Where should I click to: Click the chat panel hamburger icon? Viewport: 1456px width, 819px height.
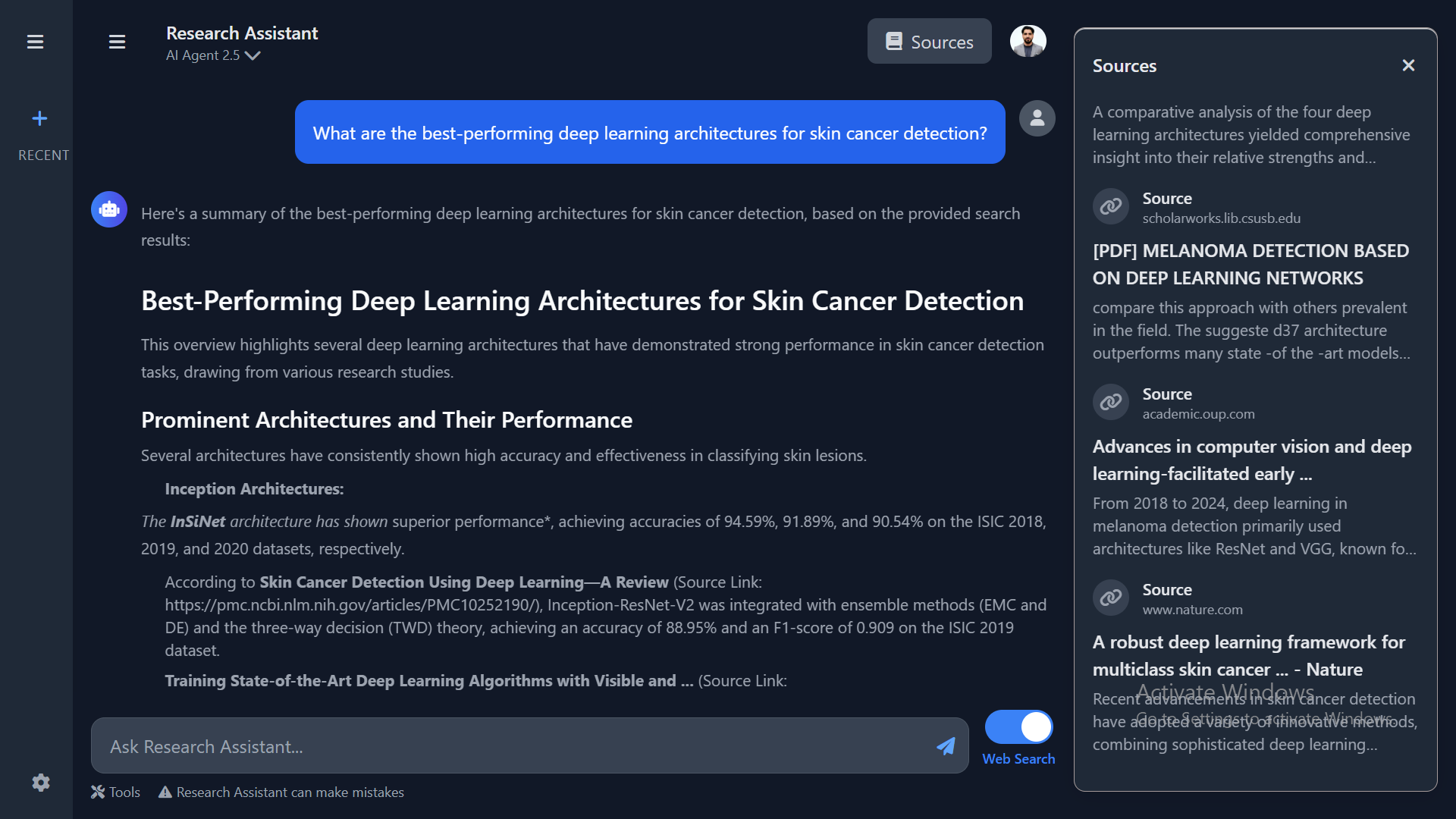coord(117,42)
